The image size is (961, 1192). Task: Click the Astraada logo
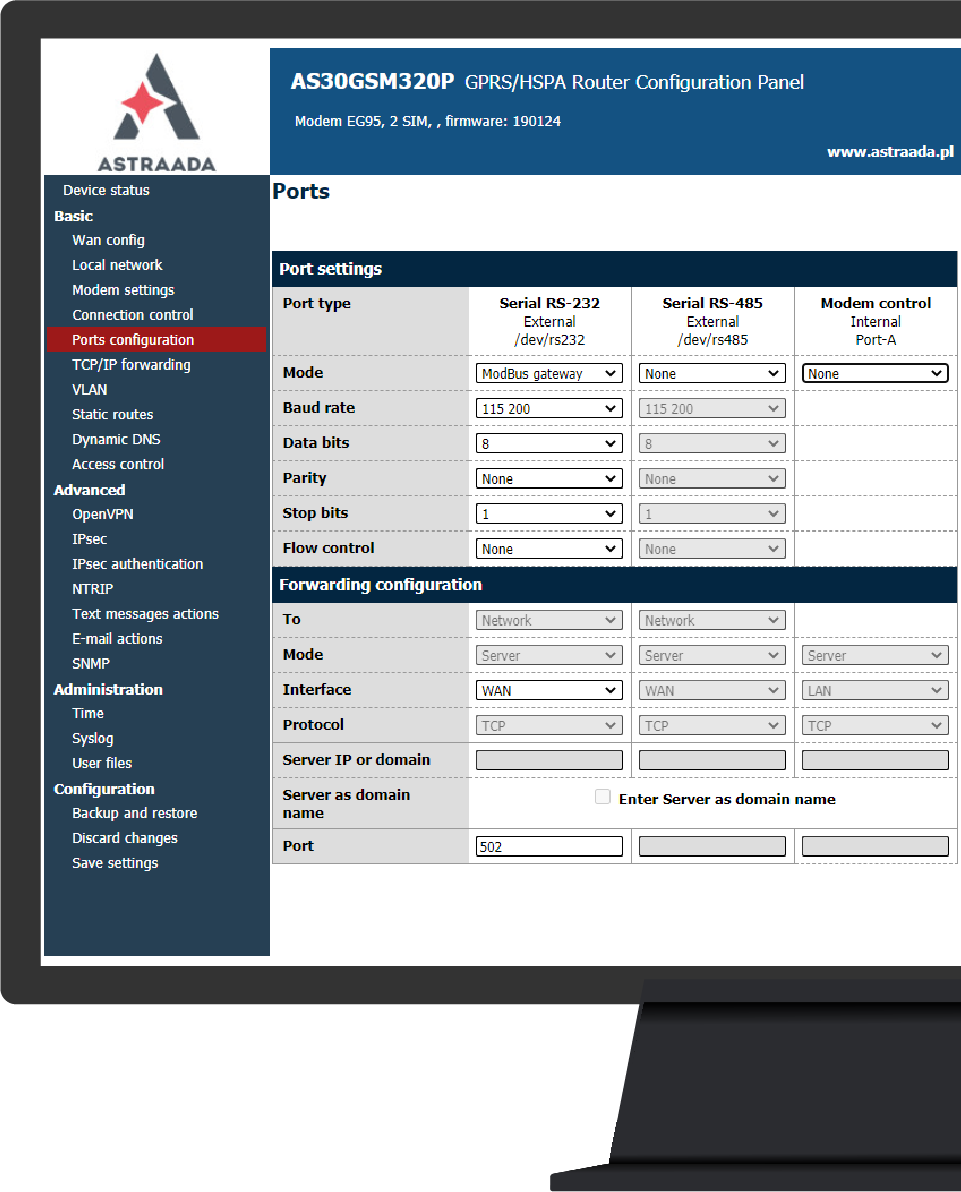(x=155, y=110)
